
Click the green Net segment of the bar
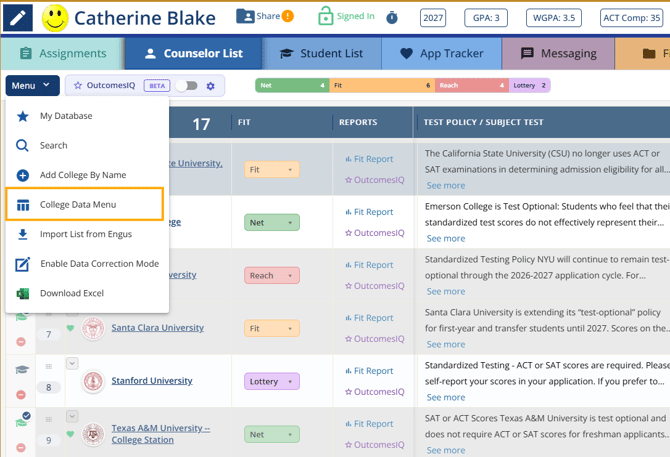pos(292,85)
